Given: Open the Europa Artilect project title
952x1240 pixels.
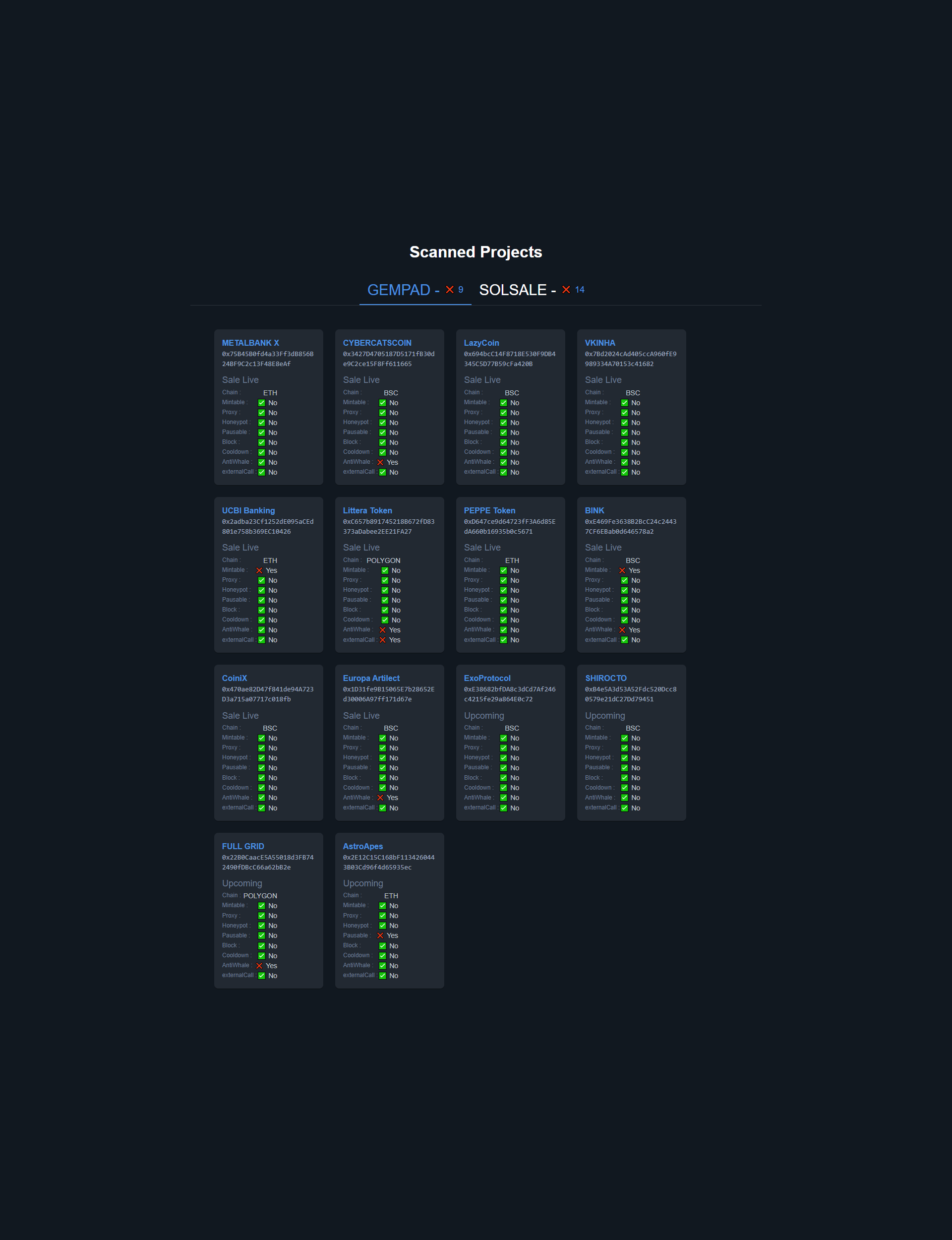Looking at the screenshot, I should (370, 679).
